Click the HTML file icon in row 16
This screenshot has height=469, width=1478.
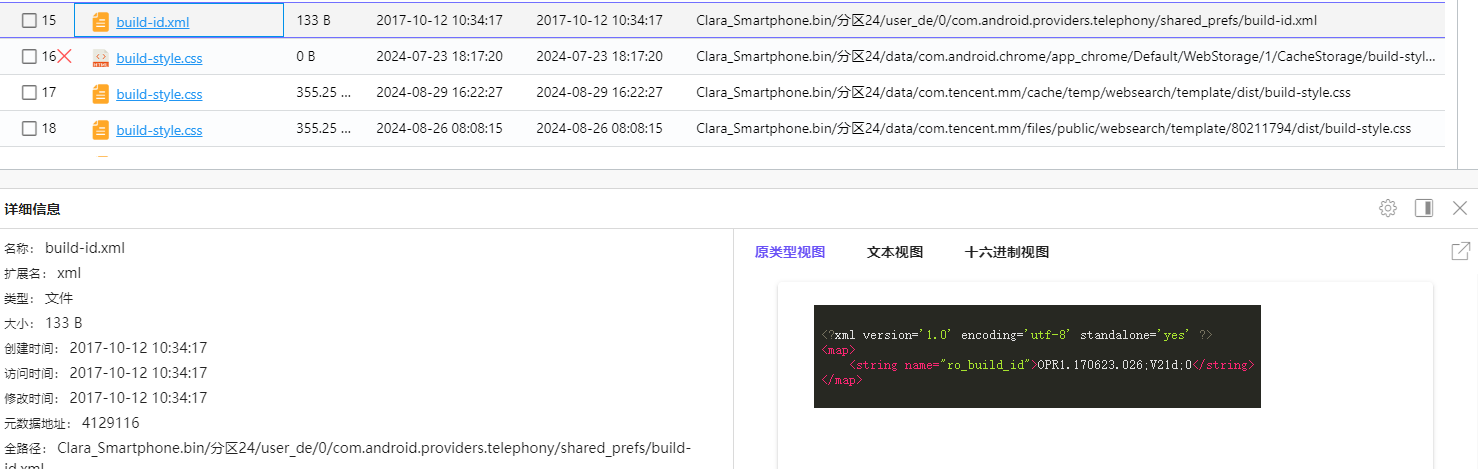click(100, 57)
